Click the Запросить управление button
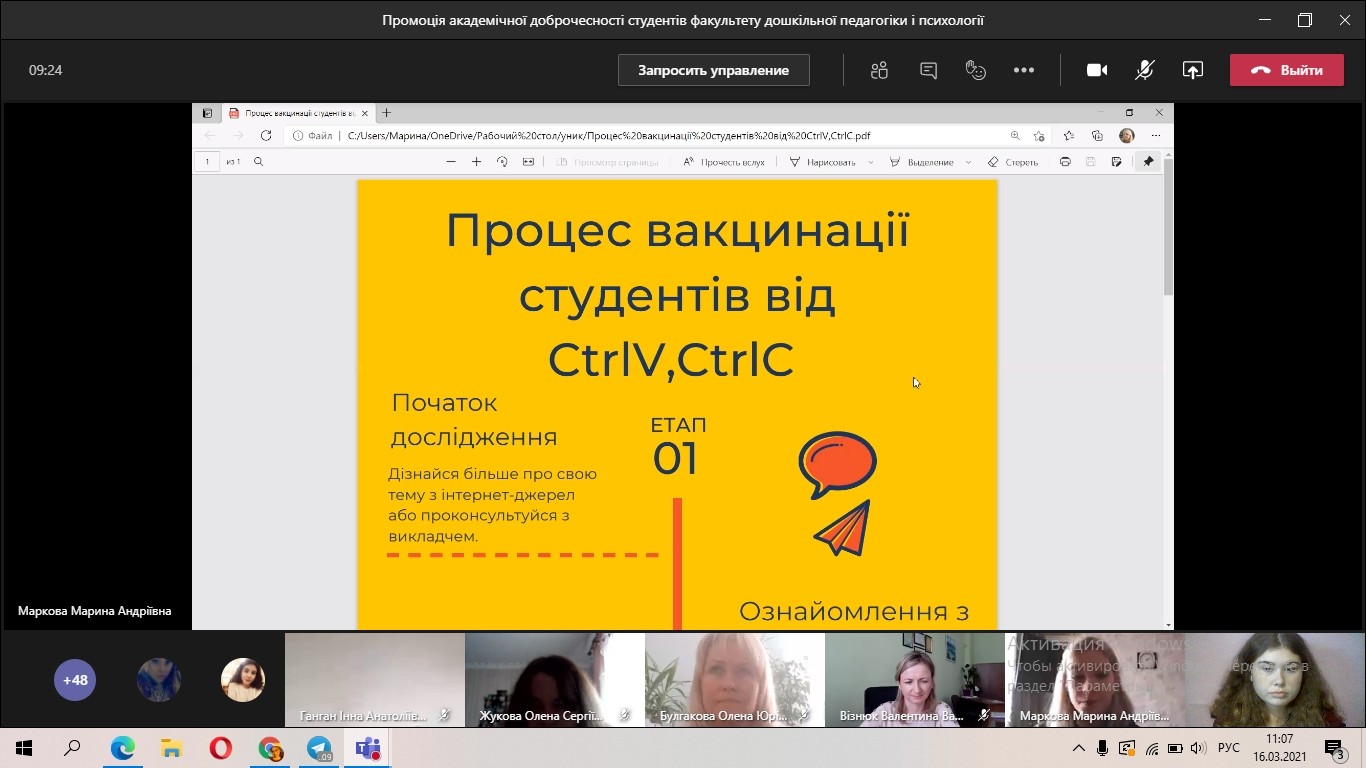This screenshot has width=1366, height=768. point(713,70)
